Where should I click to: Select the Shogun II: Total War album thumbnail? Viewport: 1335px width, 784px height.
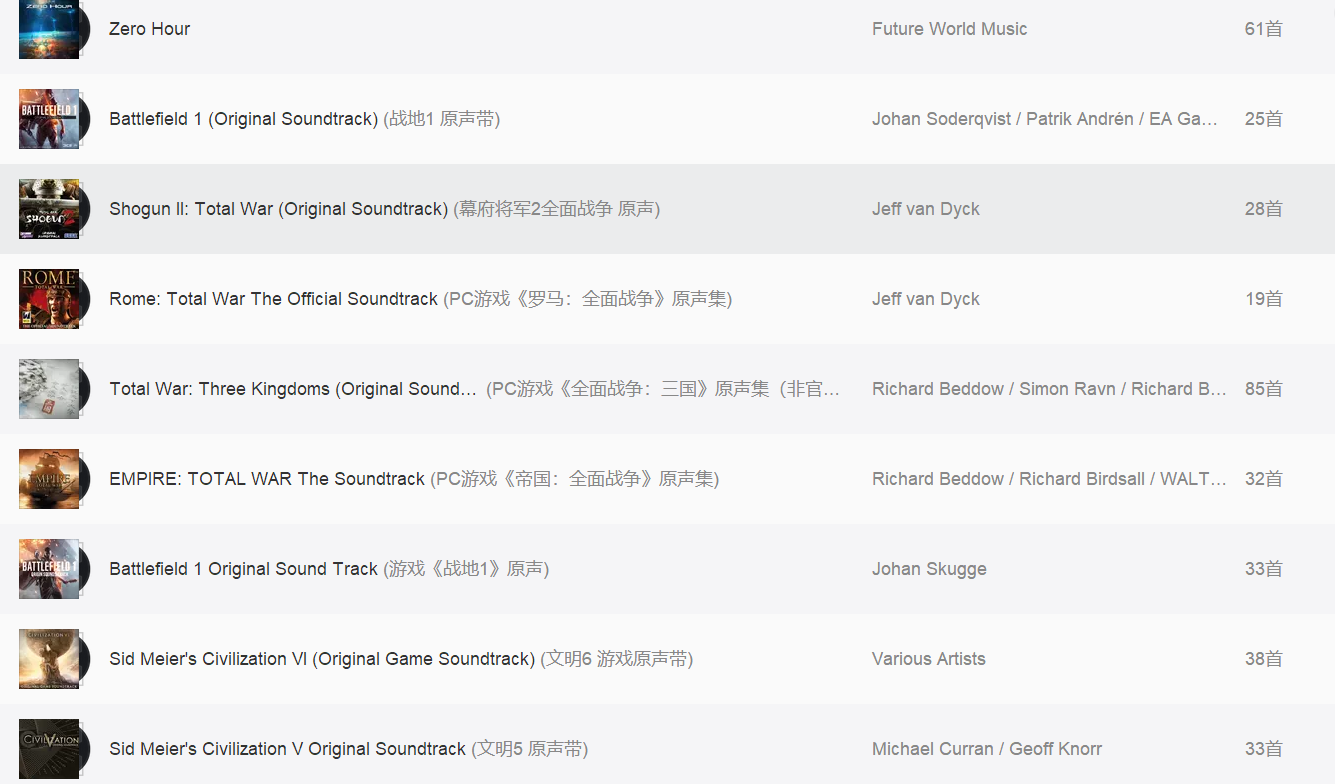pyautogui.click(x=49, y=209)
